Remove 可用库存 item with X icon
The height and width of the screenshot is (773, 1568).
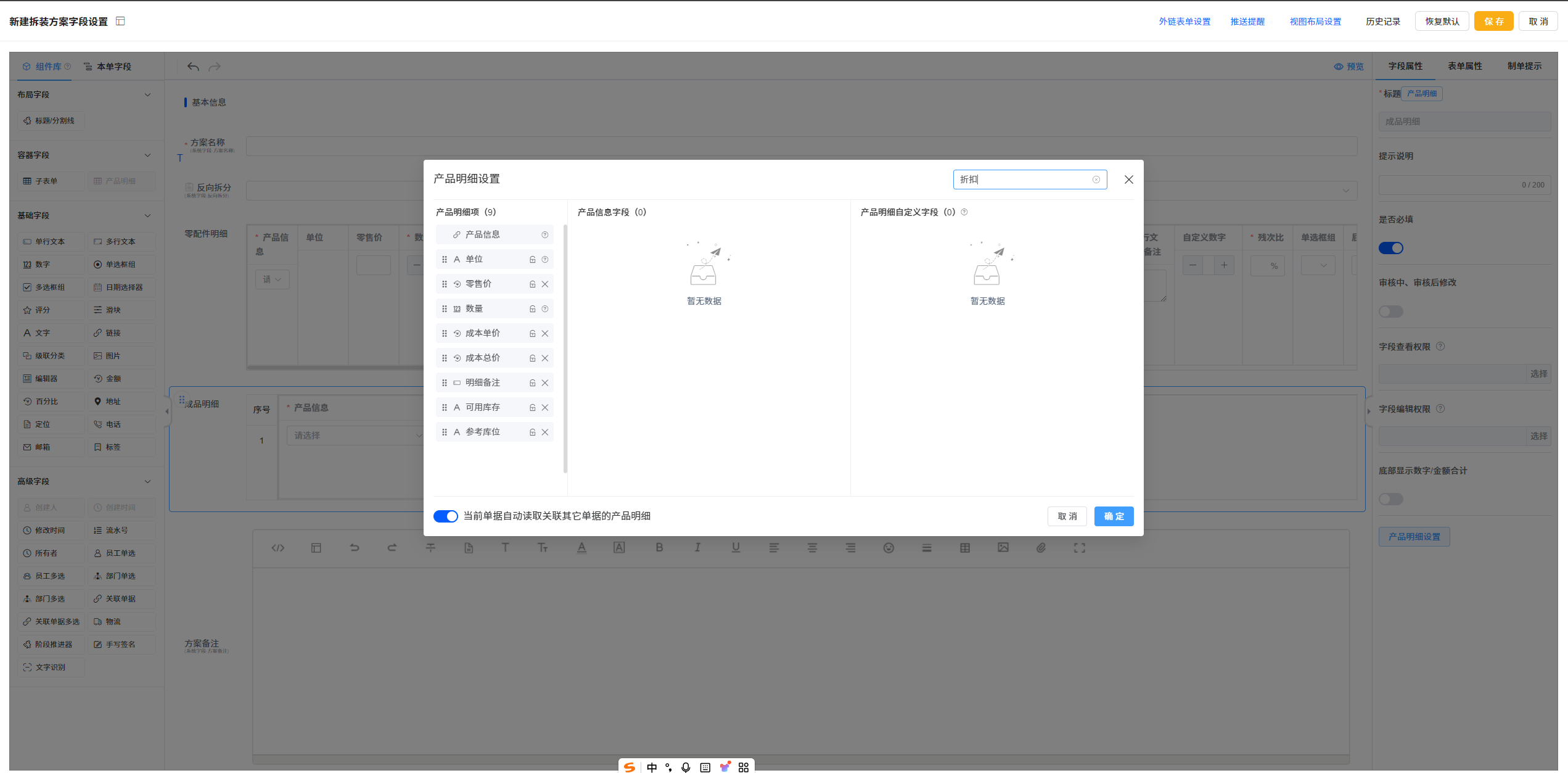pos(545,408)
